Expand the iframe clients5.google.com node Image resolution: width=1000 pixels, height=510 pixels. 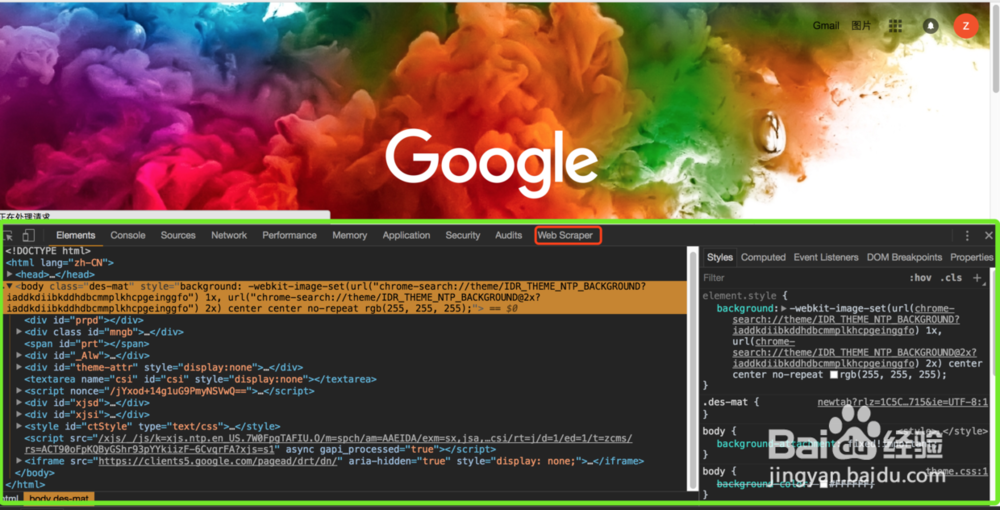[x=19, y=461]
